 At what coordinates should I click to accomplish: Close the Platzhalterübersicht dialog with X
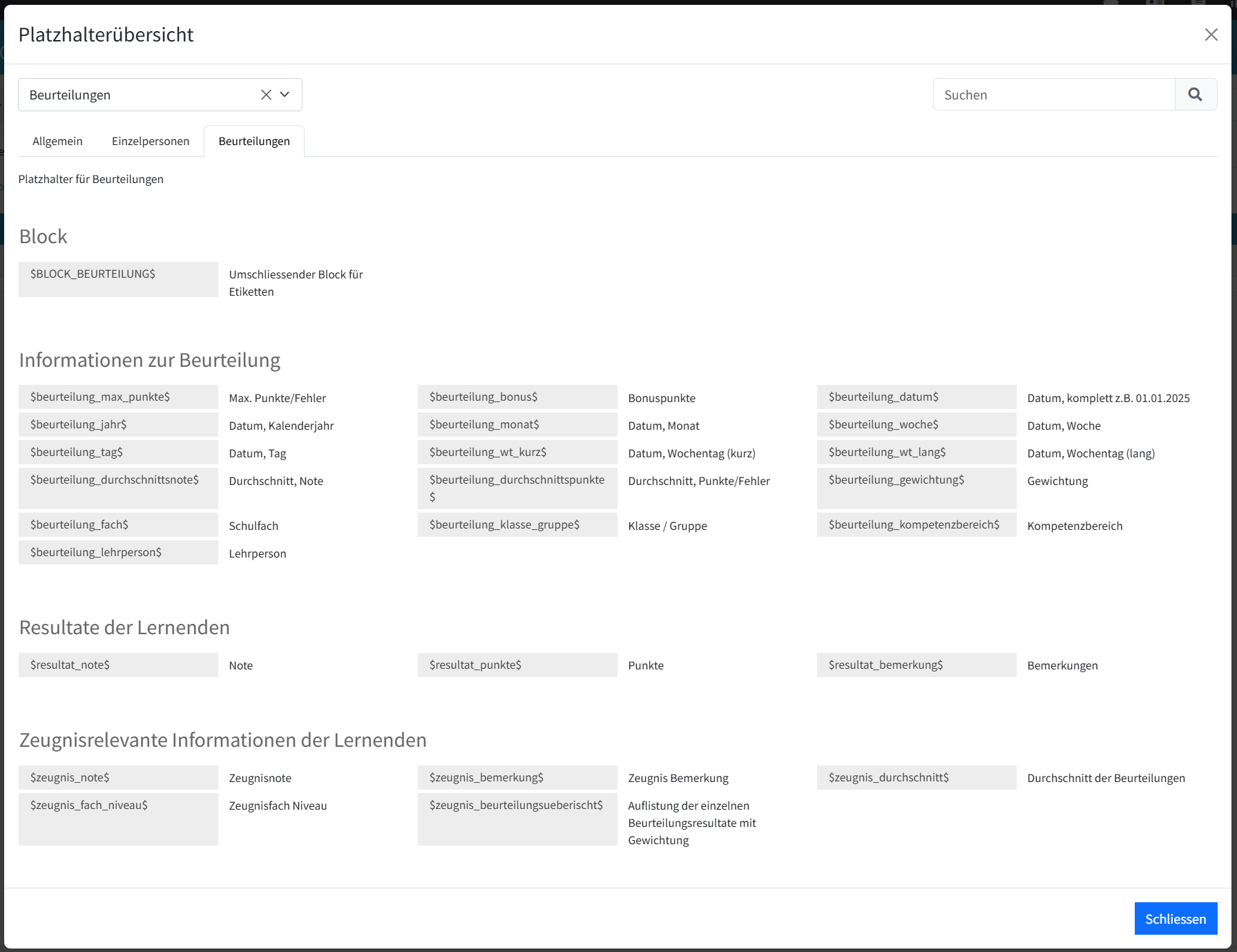coord(1211,35)
